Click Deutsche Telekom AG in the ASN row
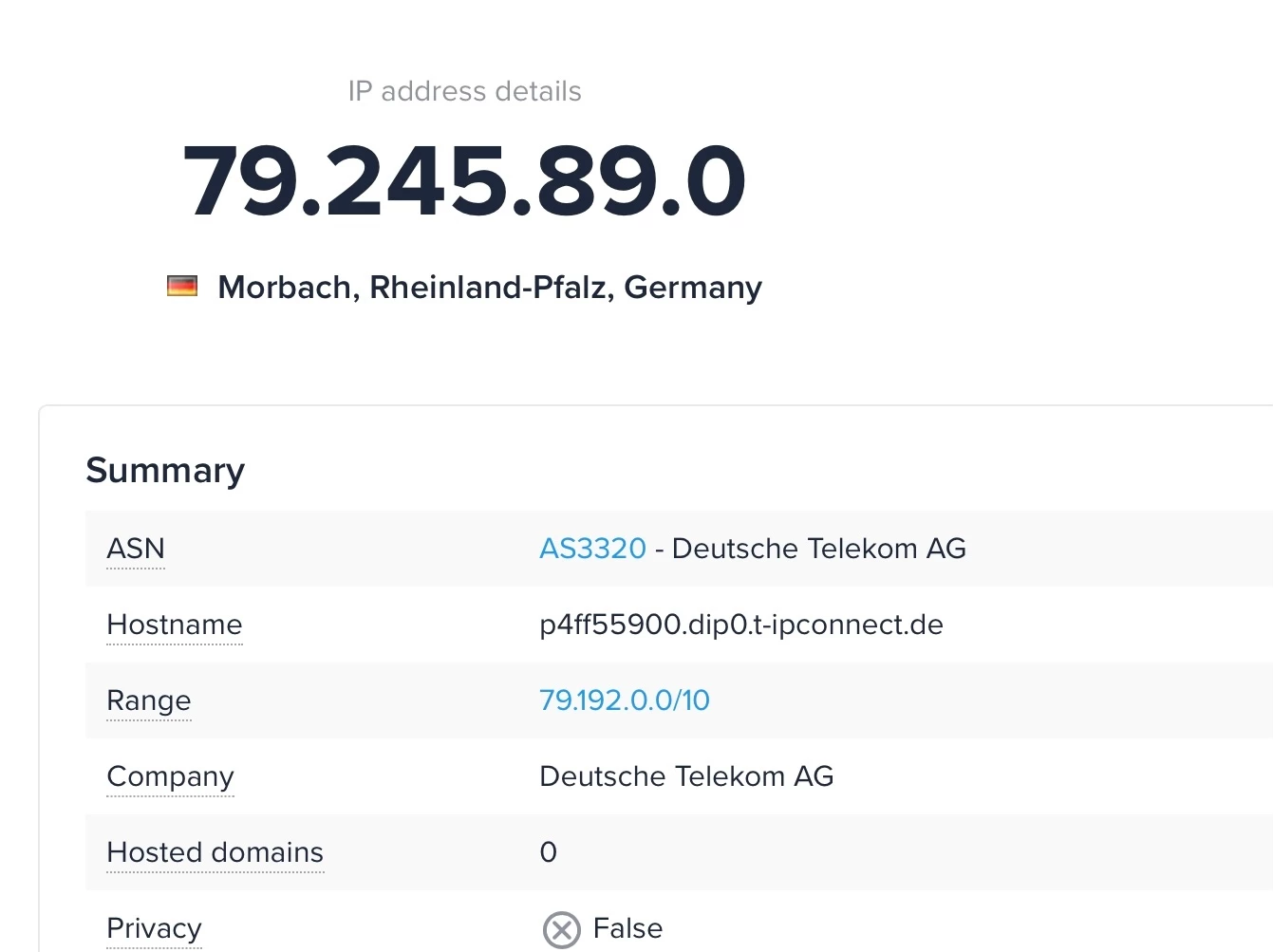The image size is (1273, 952). (818, 549)
